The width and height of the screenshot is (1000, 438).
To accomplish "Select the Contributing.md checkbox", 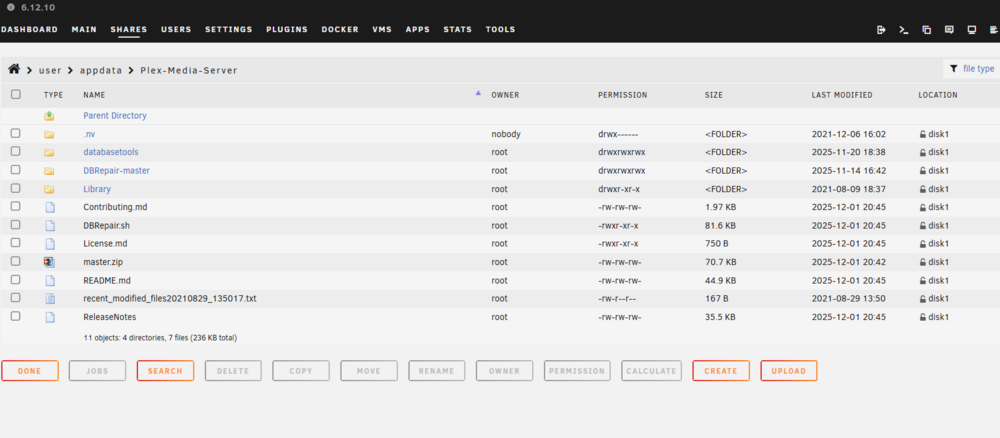I will tap(16, 206).
